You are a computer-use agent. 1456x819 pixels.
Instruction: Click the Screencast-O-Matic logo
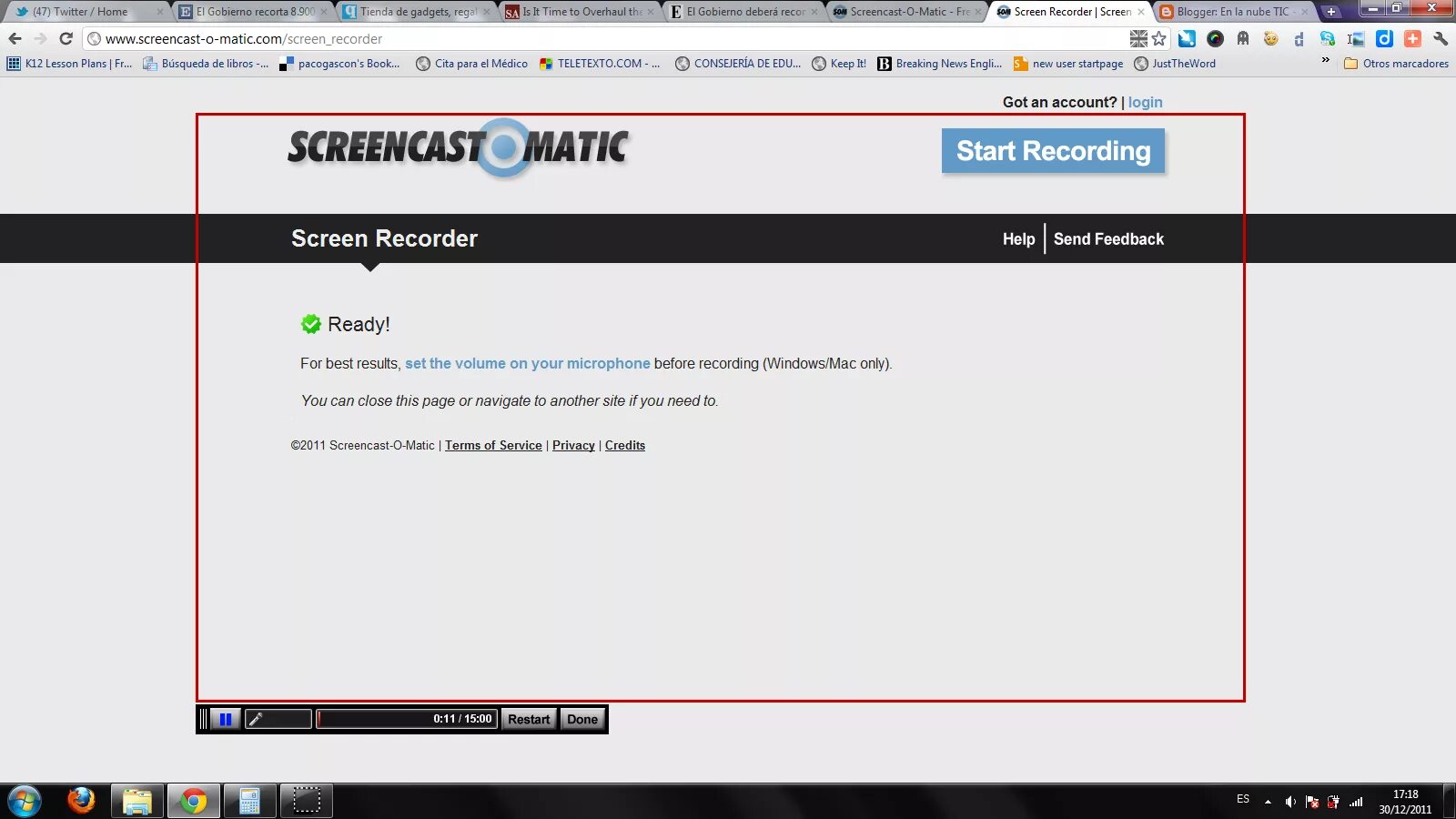[x=459, y=147]
